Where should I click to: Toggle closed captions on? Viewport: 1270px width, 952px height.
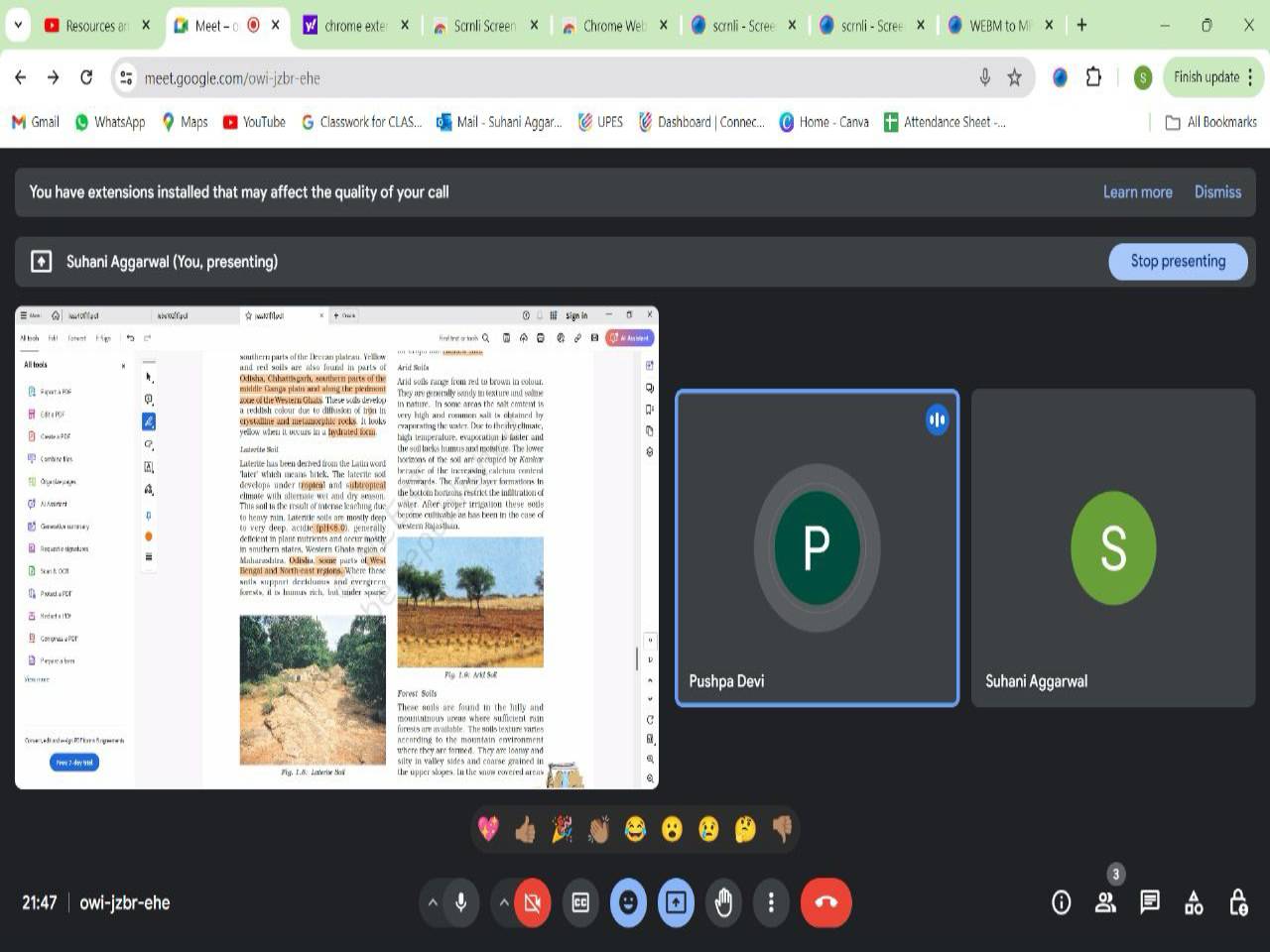[x=580, y=902]
